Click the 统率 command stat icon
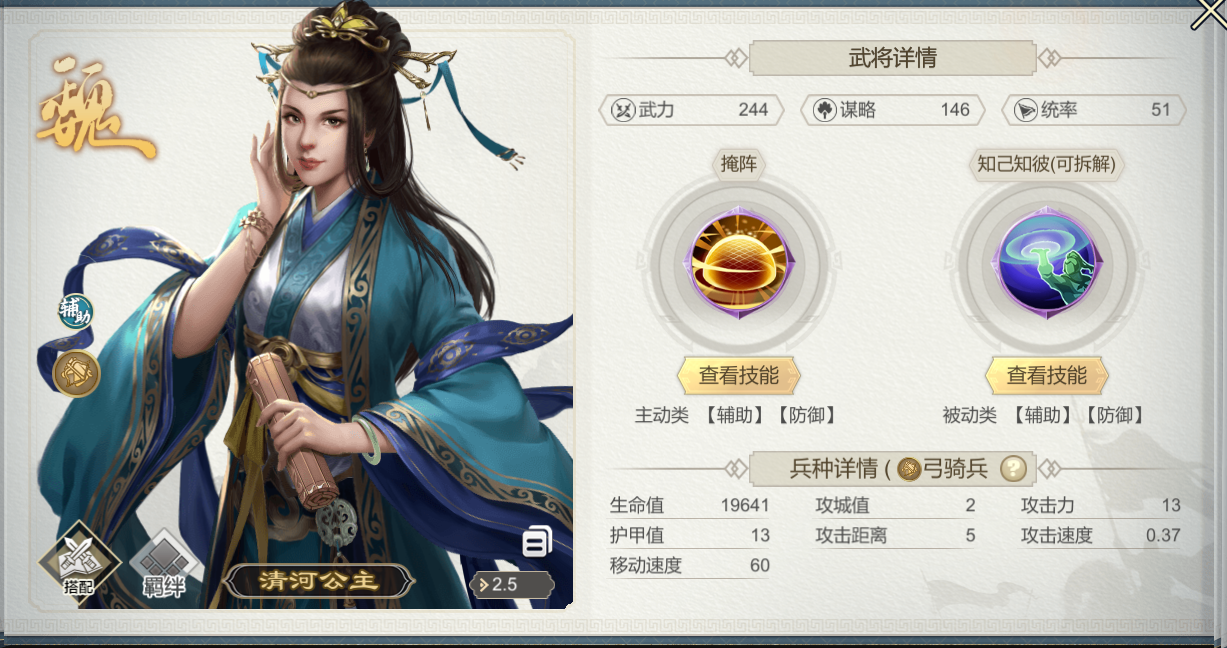Viewport: 1227px width, 648px height. click(x=1026, y=110)
